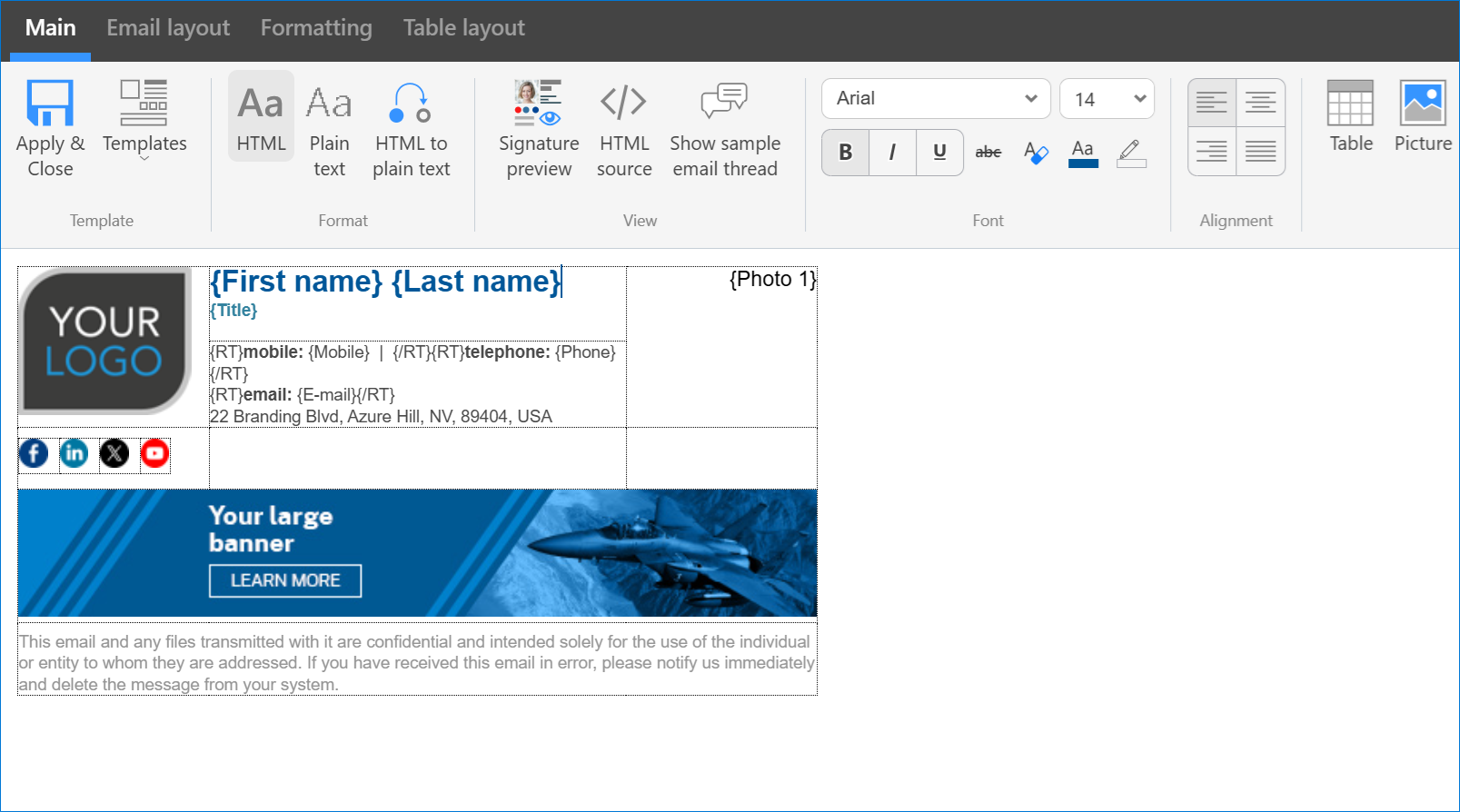The image size is (1460, 812).
Task: Select the Plain text format button
Action: point(329,128)
